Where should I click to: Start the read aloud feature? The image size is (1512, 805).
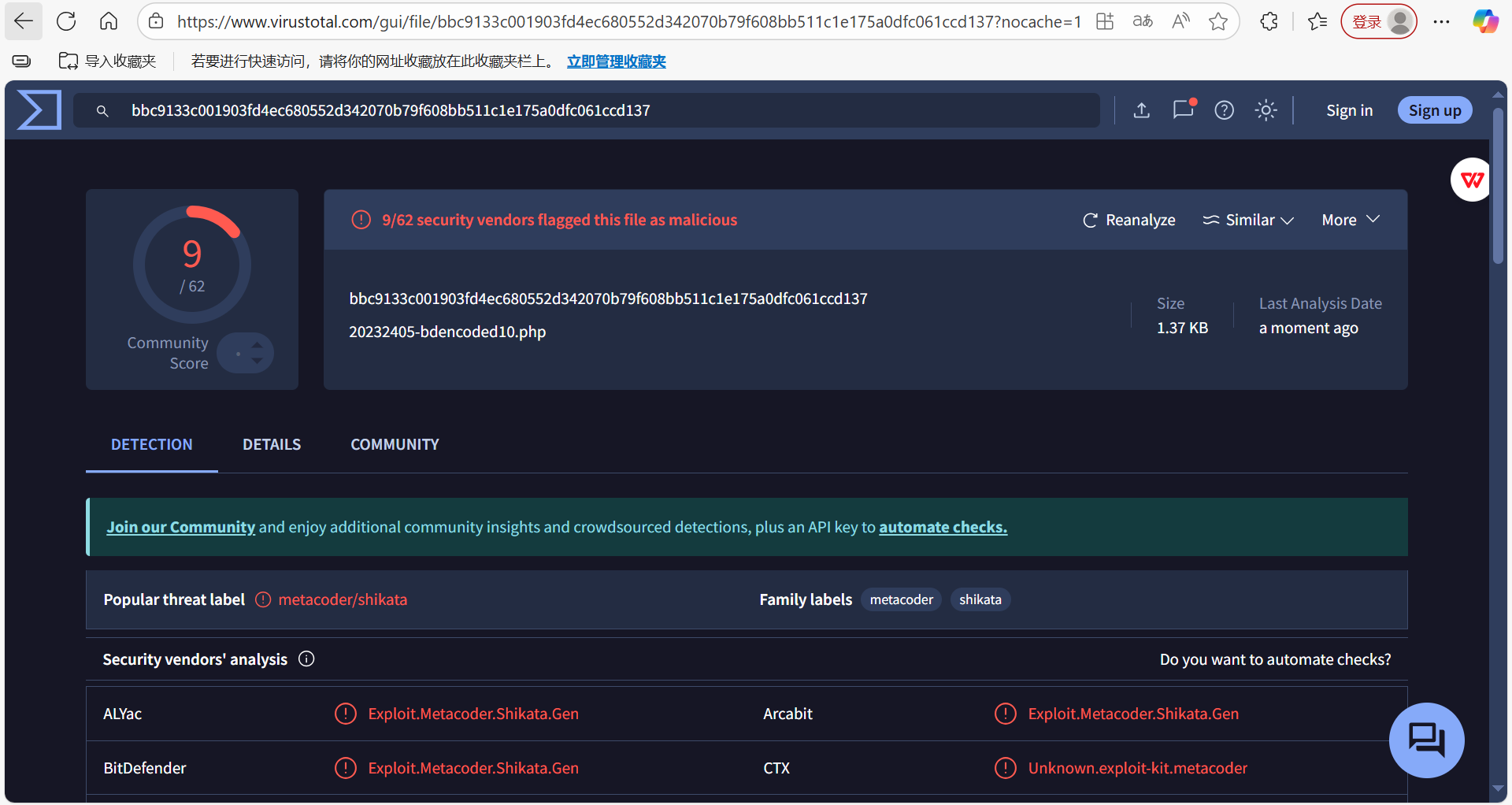tap(1180, 21)
